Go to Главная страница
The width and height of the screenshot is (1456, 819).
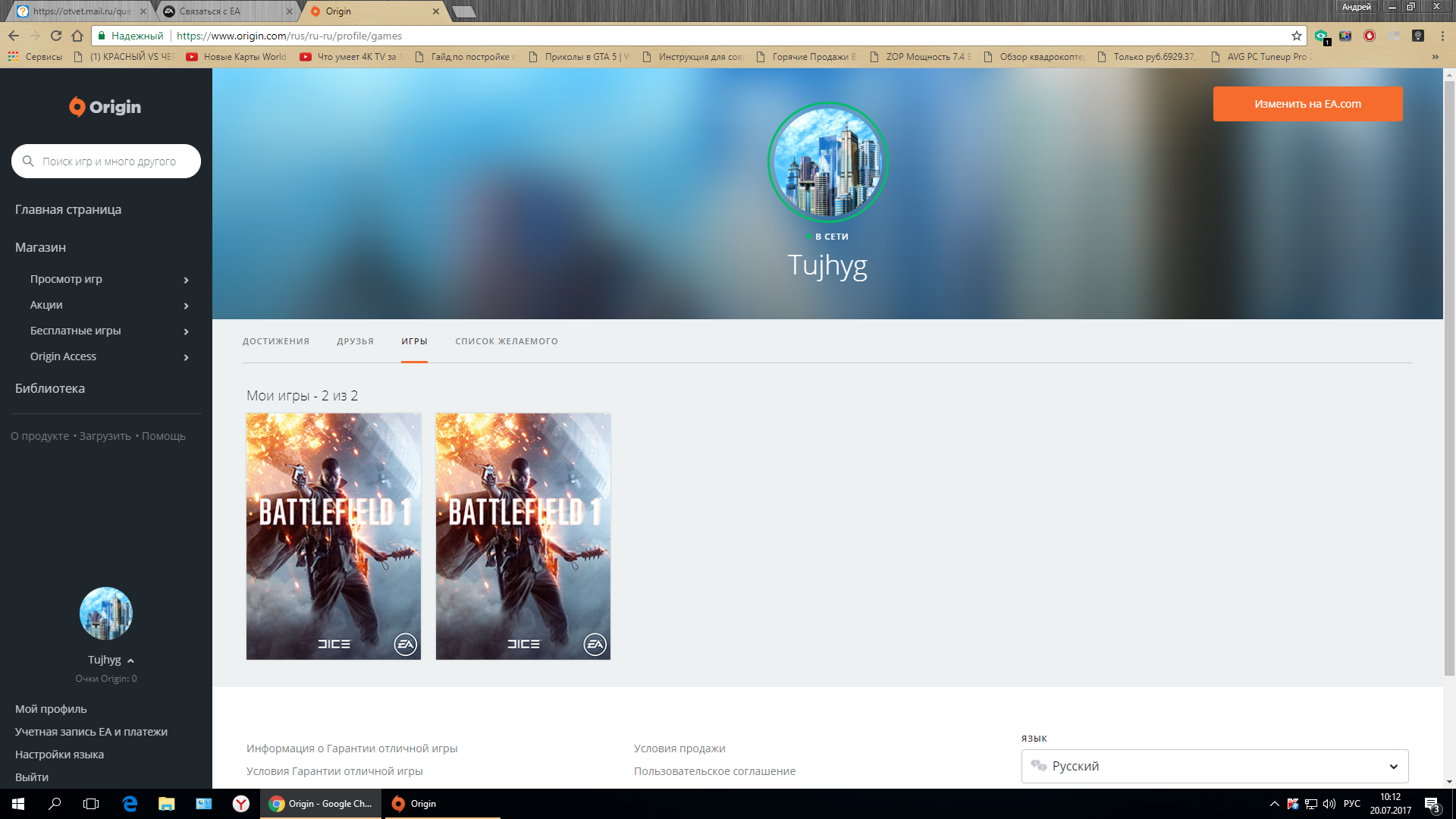pyautogui.click(x=68, y=209)
